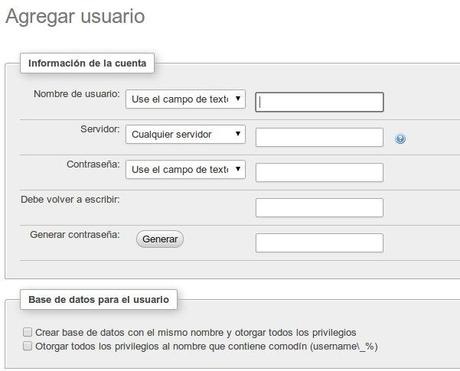460x371 pixels.
Task: Click the 'Debe volver a escribir' input field
Action: click(319, 208)
